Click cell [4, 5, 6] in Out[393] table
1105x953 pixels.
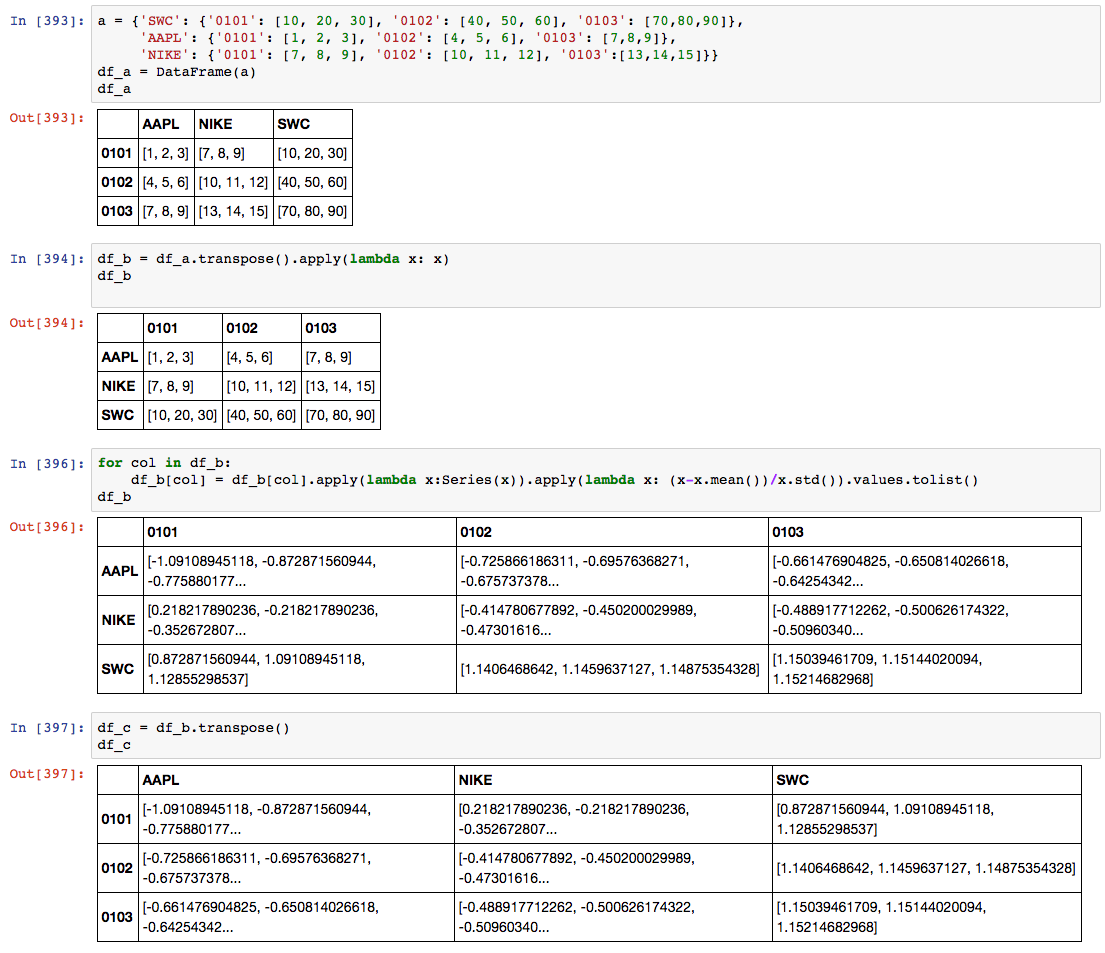(x=166, y=182)
